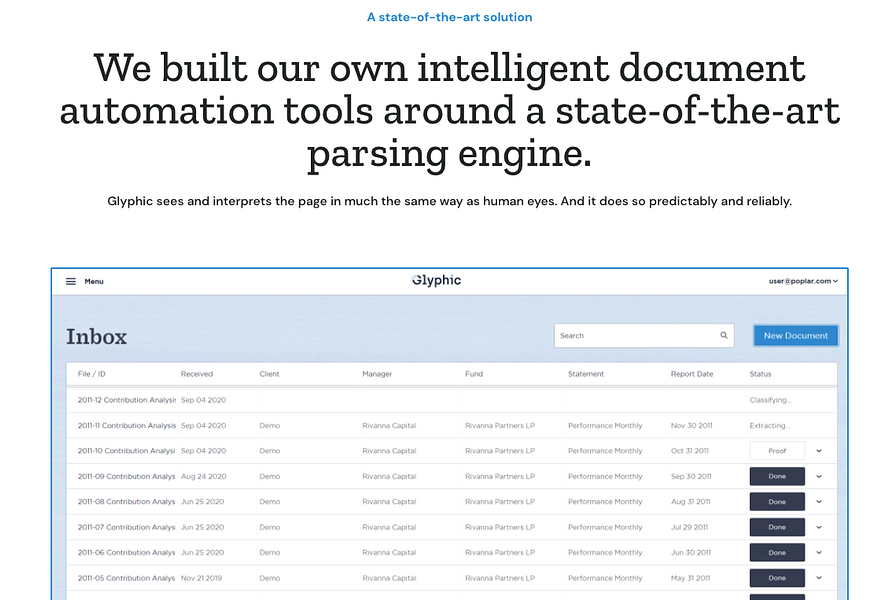This screenshot has width=893, height=600.
Task: Select 2011-11 Contribution Analysis file
Action: tap(126, 425)
